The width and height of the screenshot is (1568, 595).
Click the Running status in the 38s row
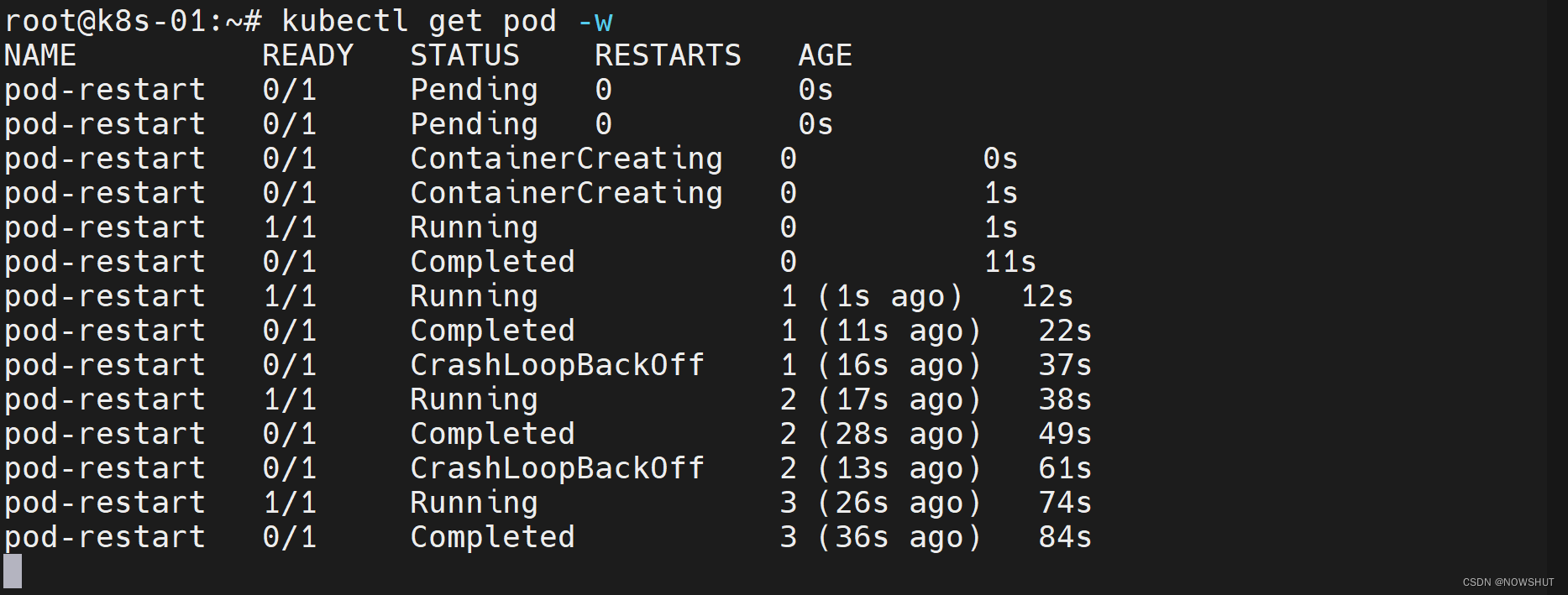coord(474,399)
